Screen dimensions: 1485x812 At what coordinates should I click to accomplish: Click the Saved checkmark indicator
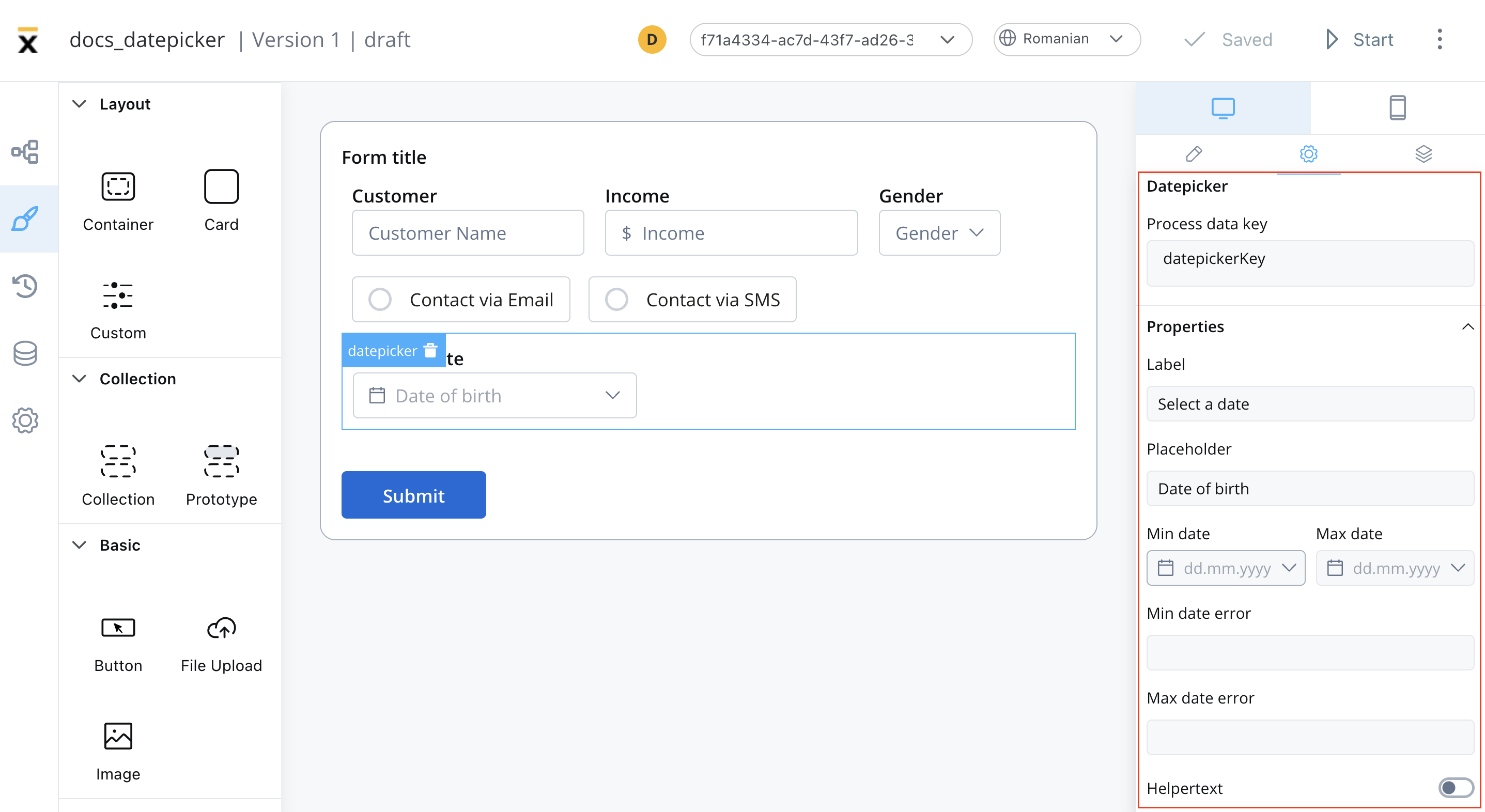[1228, 40]
